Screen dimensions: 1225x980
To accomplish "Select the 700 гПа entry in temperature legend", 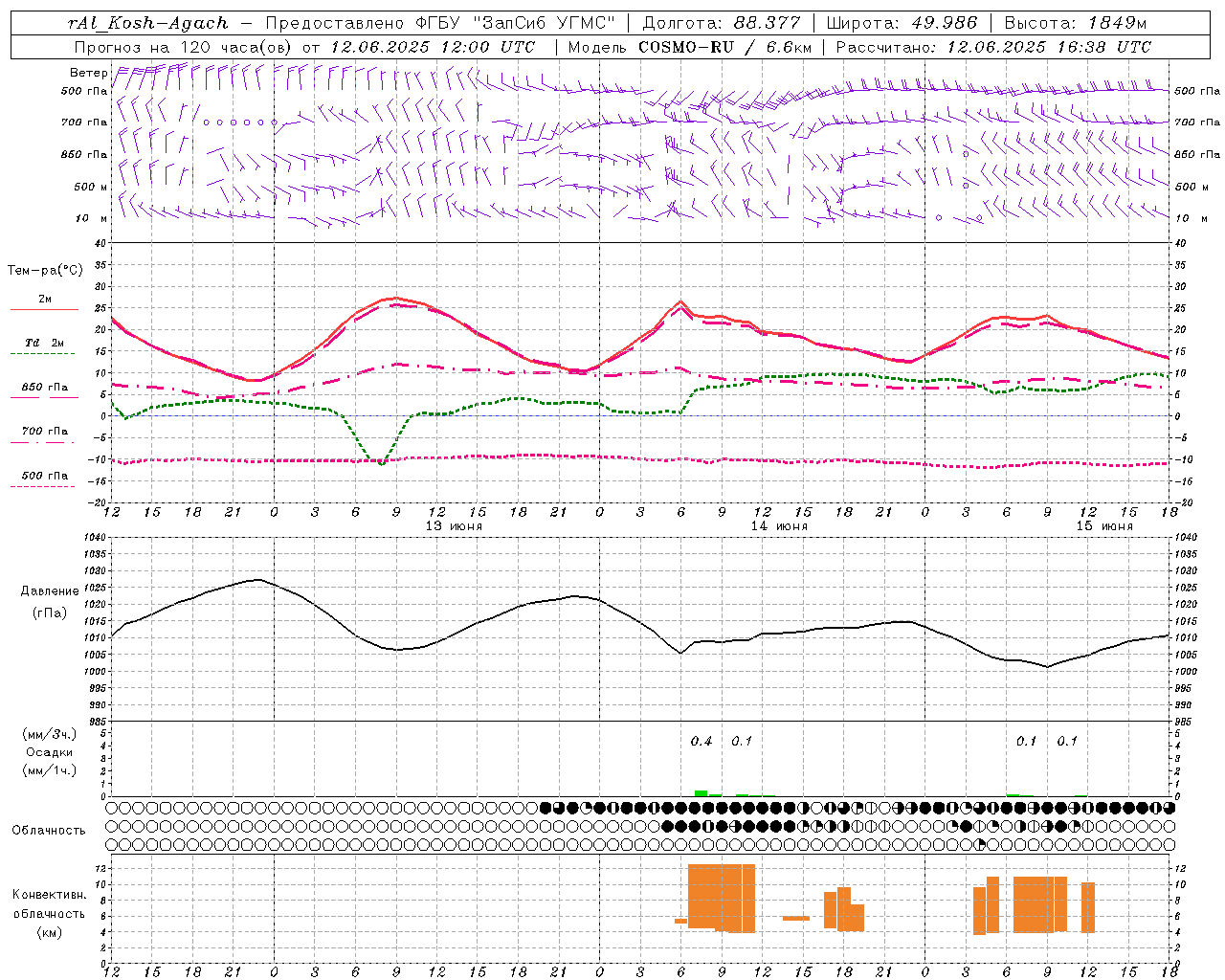I will pyautogui.click(x=45, y=432).
